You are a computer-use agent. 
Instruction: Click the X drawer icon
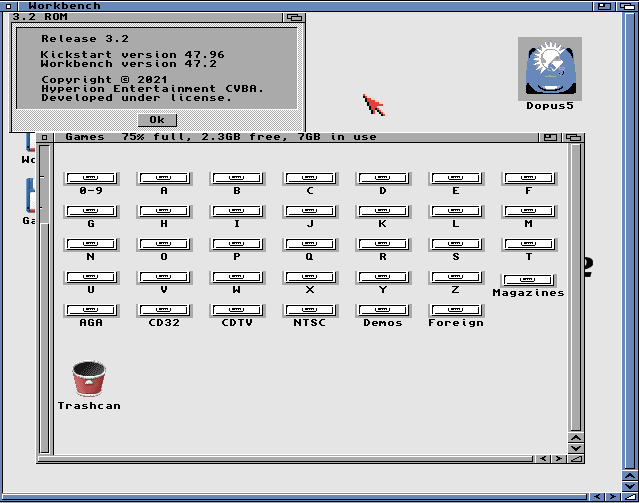point(310,277)
